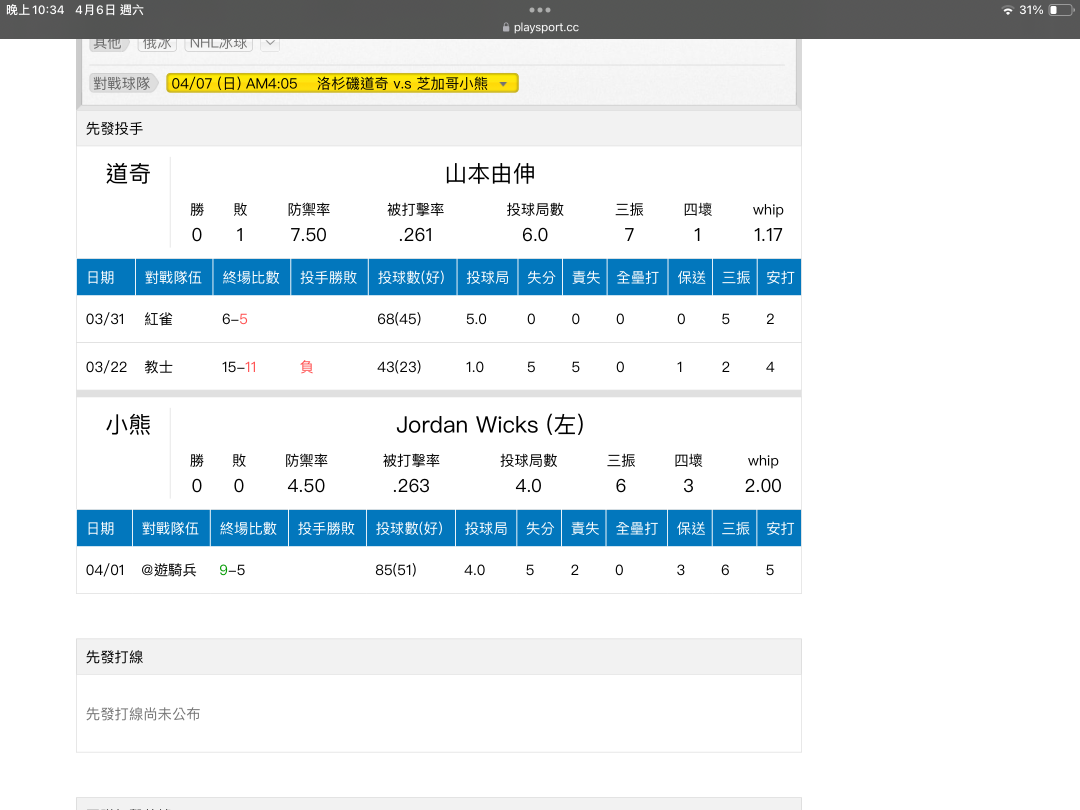Click the 教士 opponent cell

158,367
